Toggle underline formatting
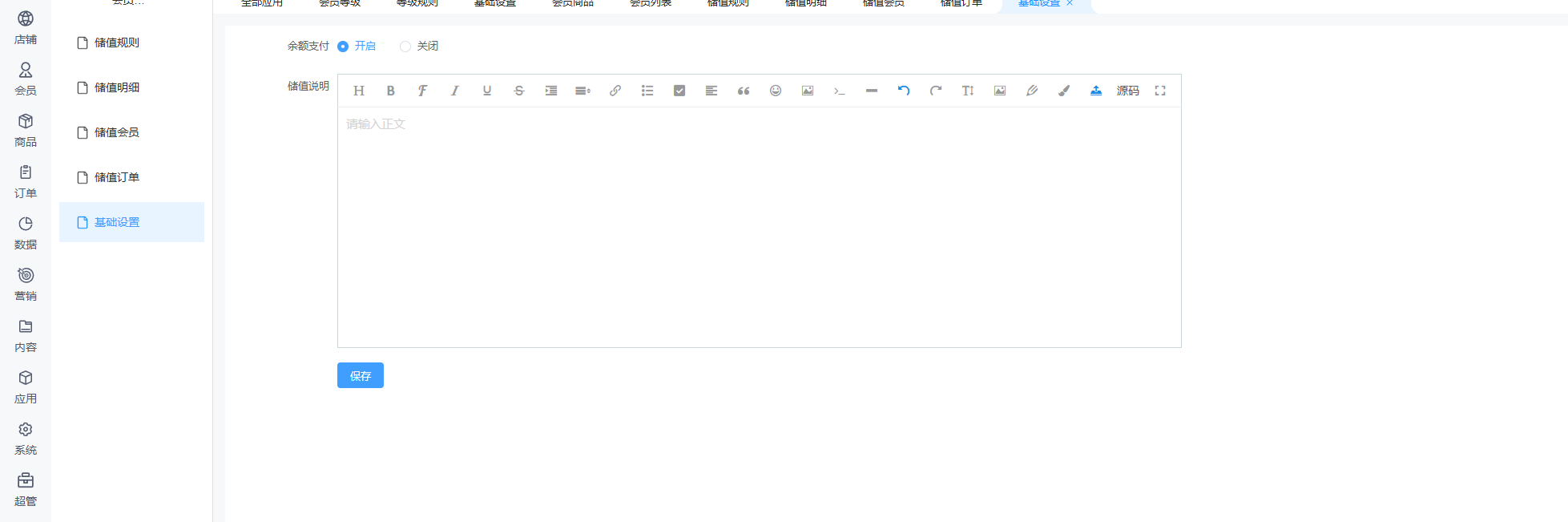 point(487,91)
